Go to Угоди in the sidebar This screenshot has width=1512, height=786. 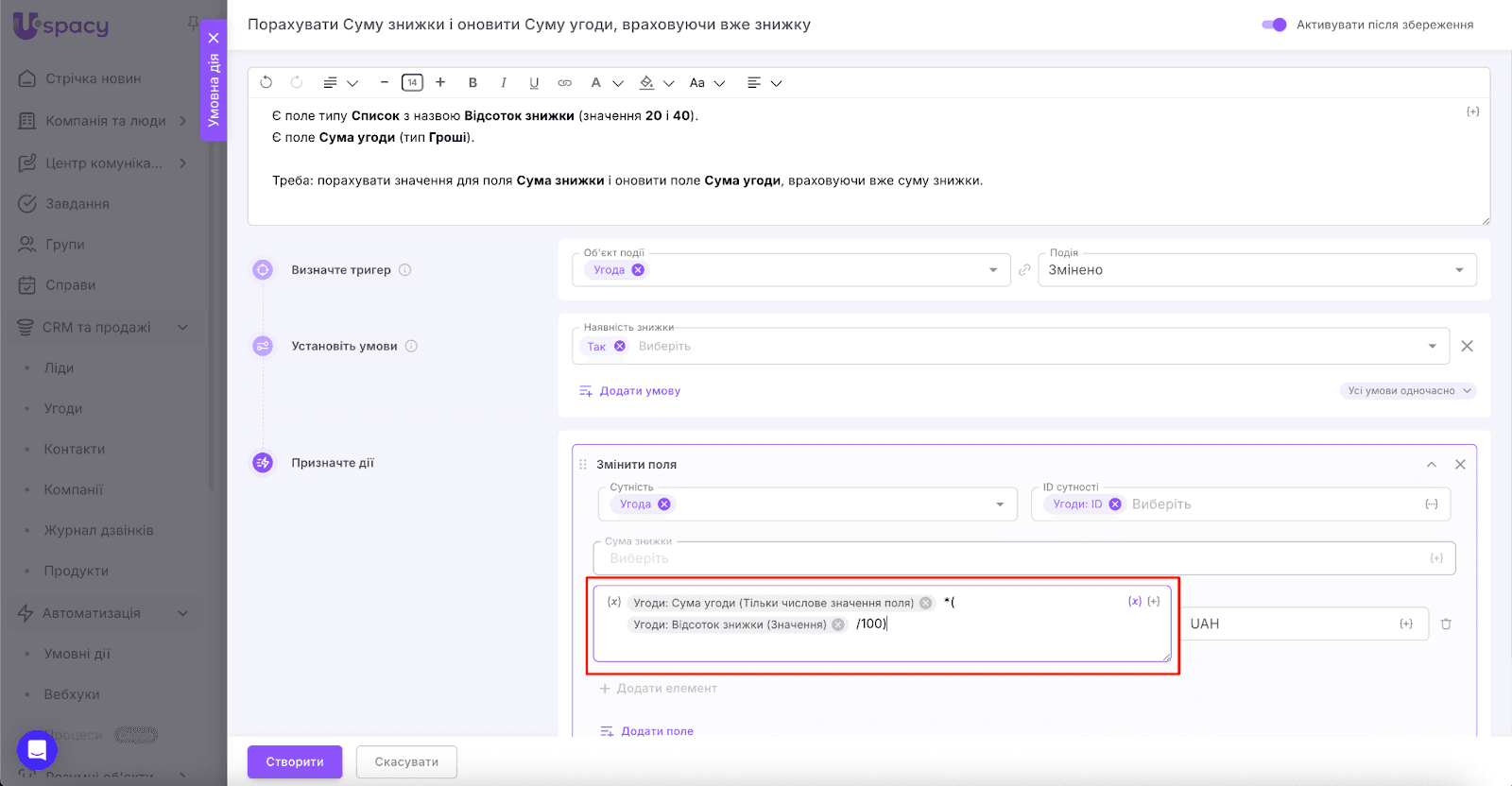click(x=63, y=409)
